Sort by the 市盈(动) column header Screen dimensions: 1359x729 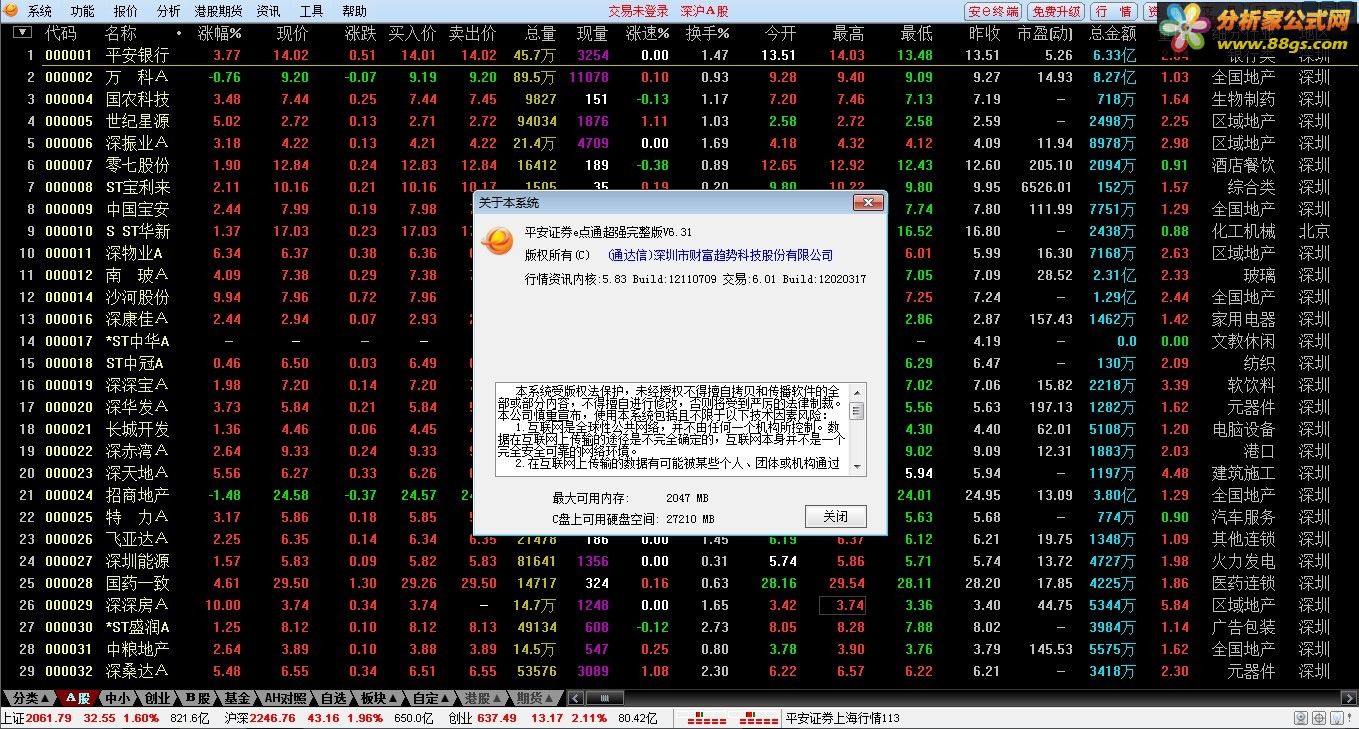(x=1044, y=33)
